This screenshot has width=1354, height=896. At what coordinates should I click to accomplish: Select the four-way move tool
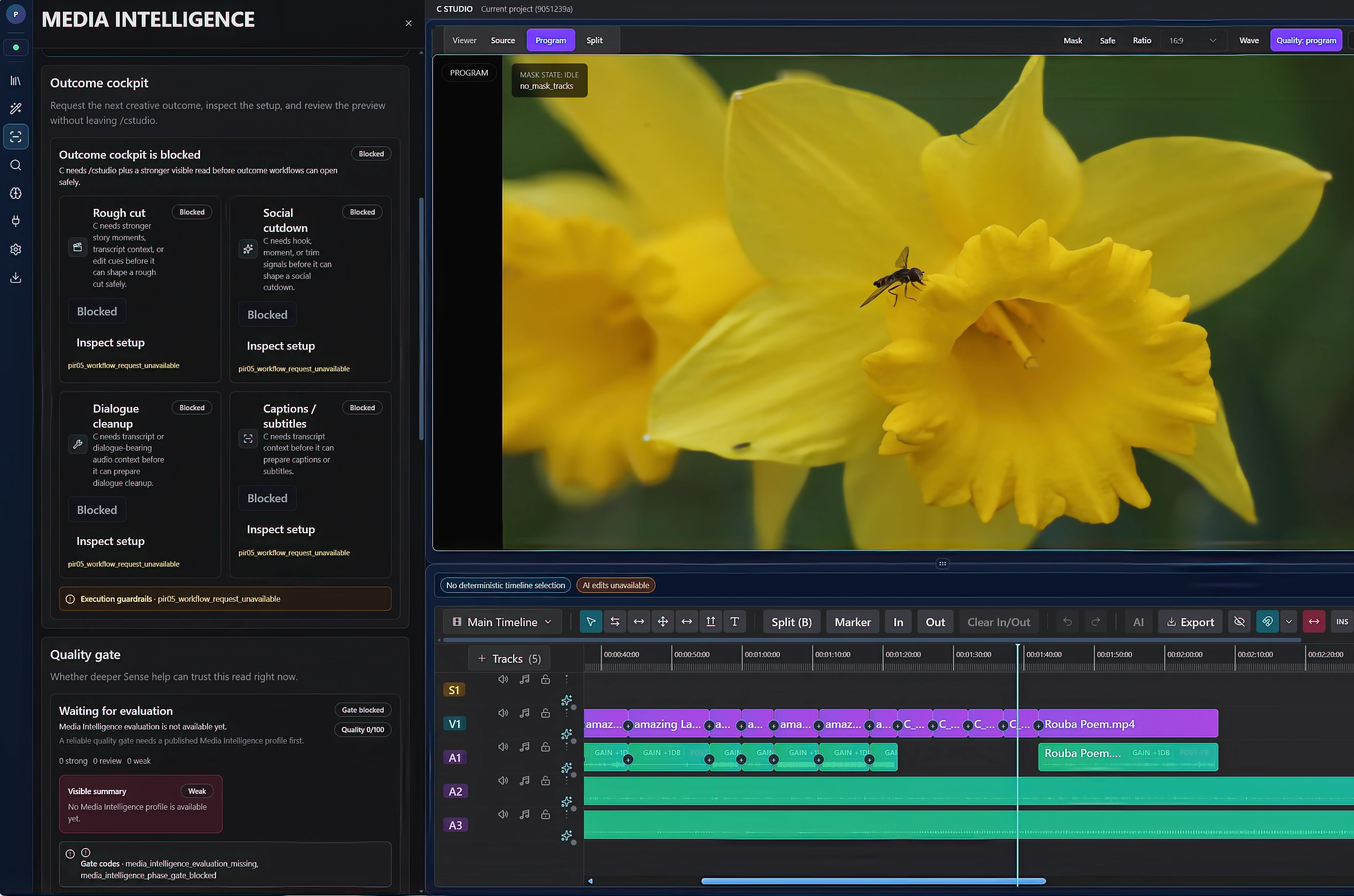point(662,622)
